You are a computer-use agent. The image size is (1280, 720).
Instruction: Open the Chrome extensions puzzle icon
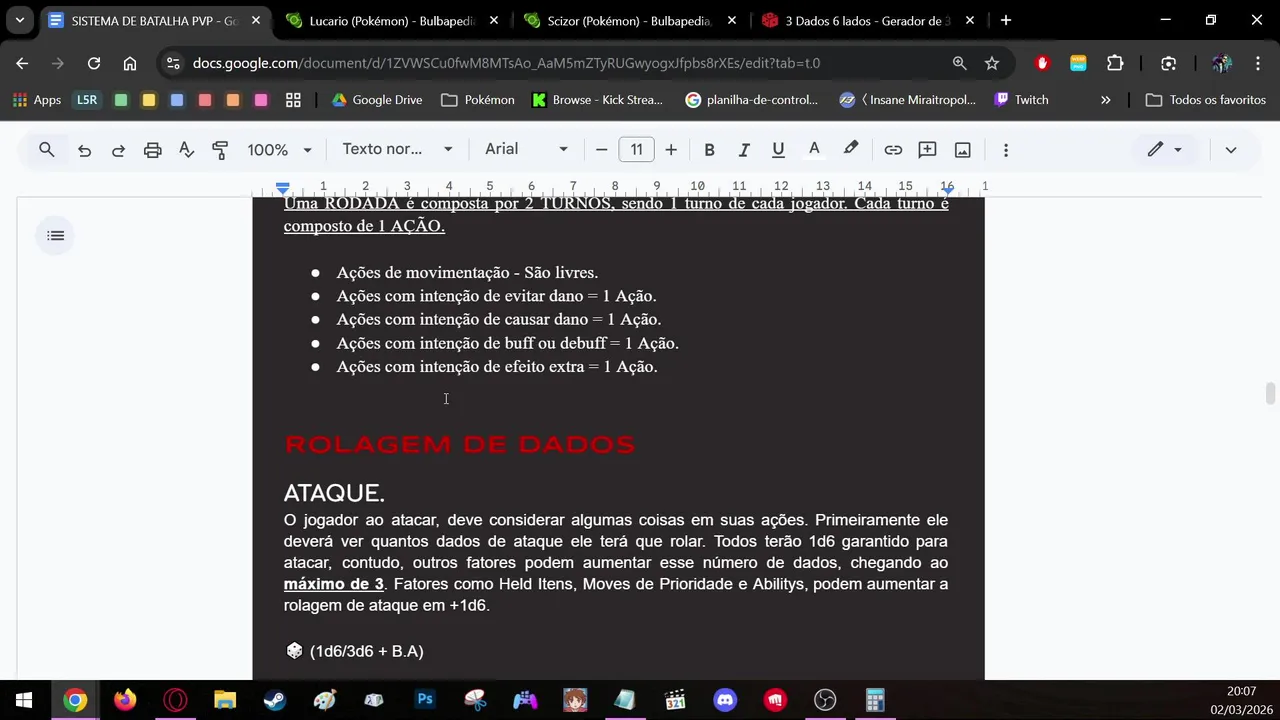1115,63
